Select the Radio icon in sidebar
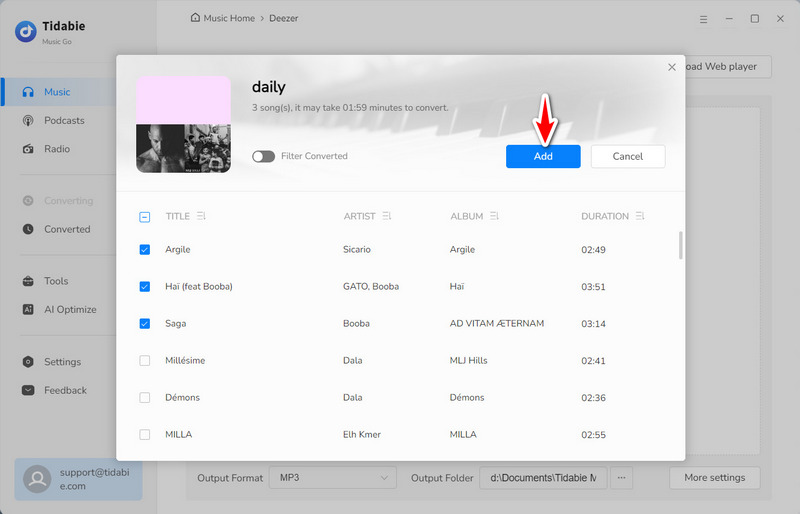The height and width of the screenshot is (514, 800). tap(28, 149)
